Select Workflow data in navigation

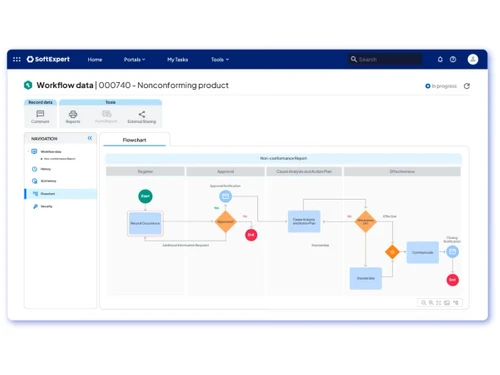coord(51,152)
